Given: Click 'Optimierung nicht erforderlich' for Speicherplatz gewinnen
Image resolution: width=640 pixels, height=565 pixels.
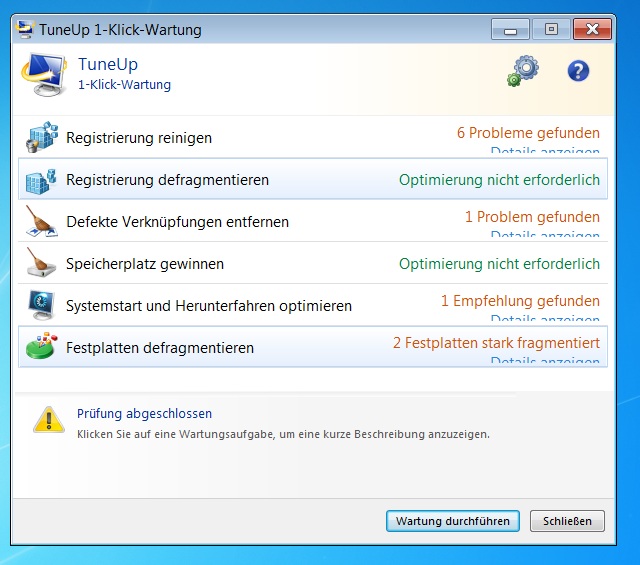Looking at the screenshot, I should pos(499,264).
